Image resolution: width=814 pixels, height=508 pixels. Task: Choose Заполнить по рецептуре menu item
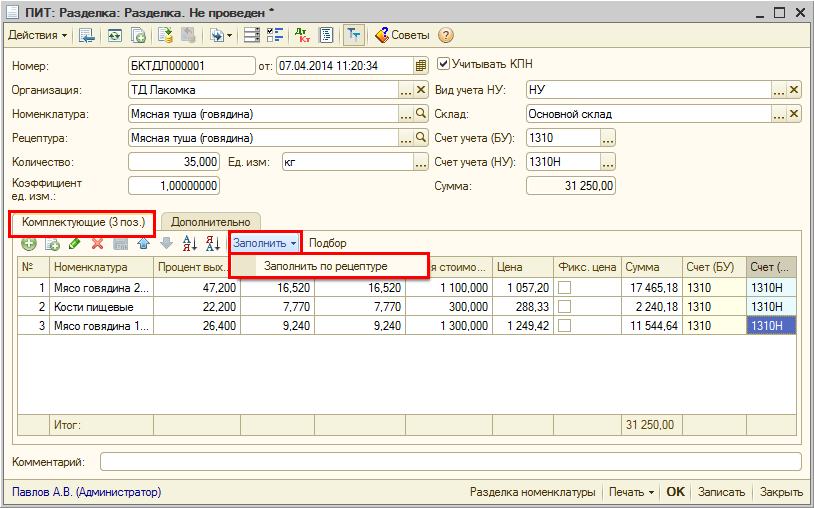[x=325, y=266]
